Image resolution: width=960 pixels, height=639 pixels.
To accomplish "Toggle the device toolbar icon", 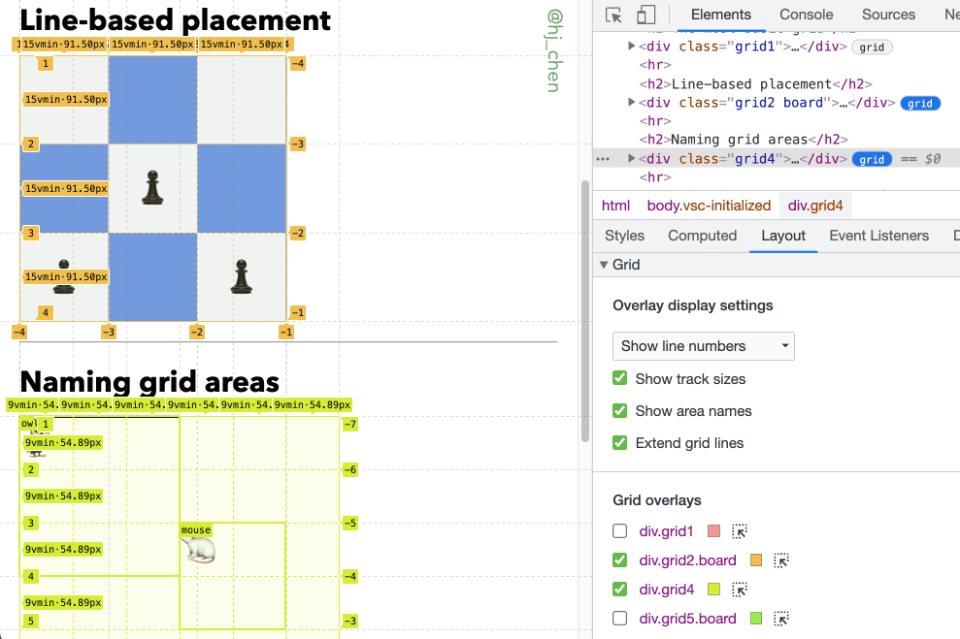I will pos(646,15).
